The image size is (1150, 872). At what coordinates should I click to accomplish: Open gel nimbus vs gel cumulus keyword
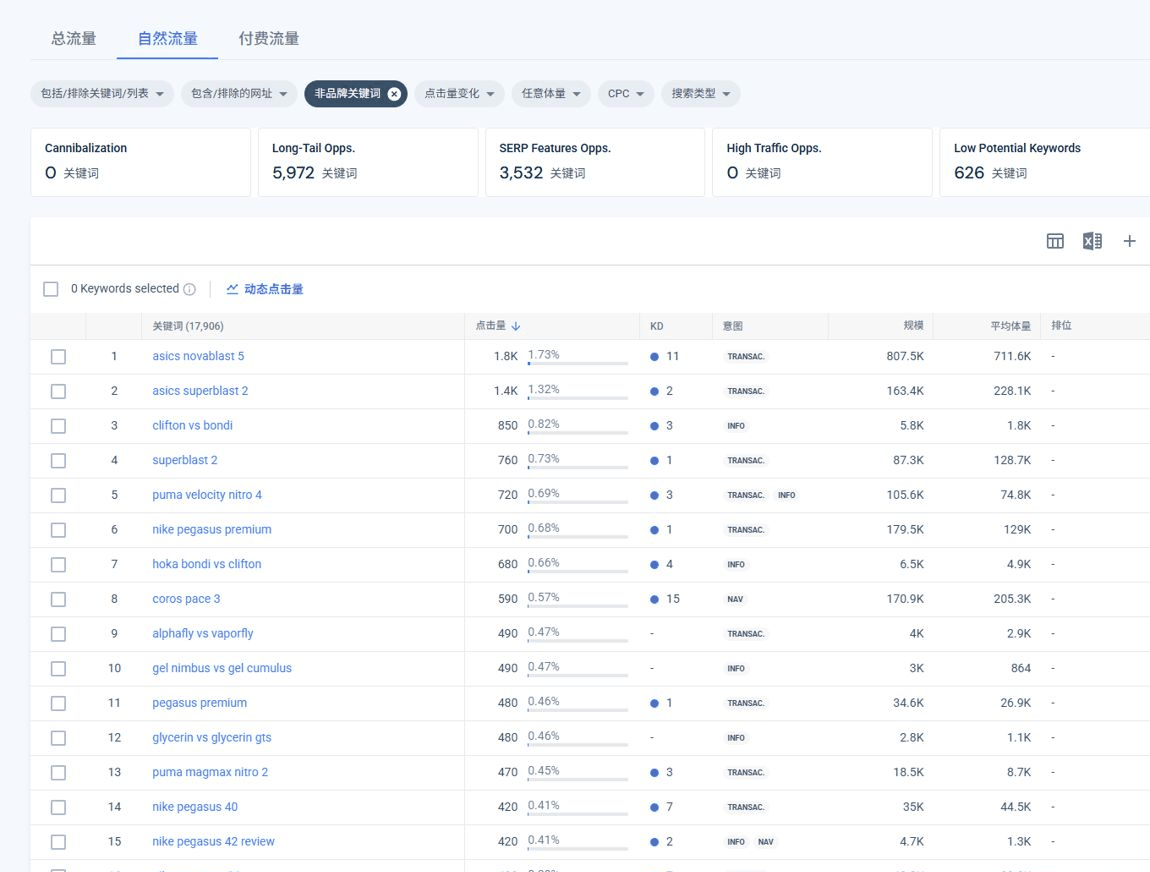coord(221,668)
